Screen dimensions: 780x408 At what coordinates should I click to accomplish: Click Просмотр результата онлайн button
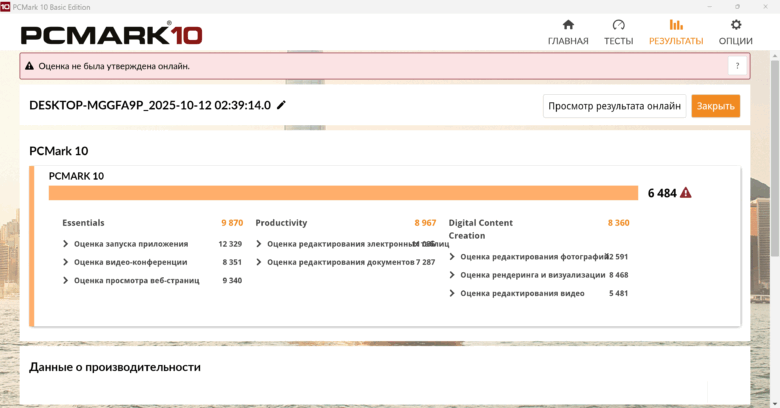coord(614,106)
